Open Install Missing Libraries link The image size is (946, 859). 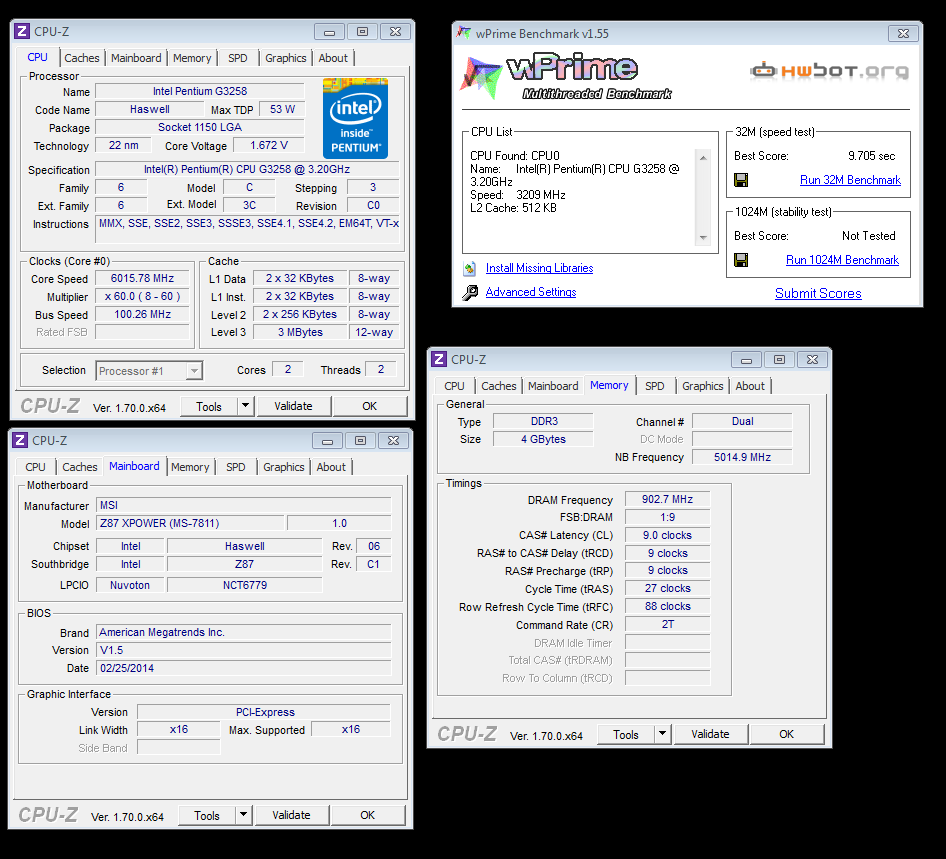pyautogui.click(x=539, y=268)
